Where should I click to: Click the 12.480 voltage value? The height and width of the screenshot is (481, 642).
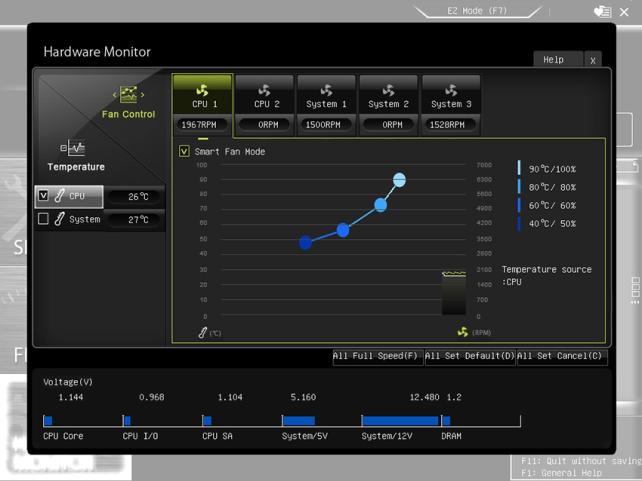(424, 397)
